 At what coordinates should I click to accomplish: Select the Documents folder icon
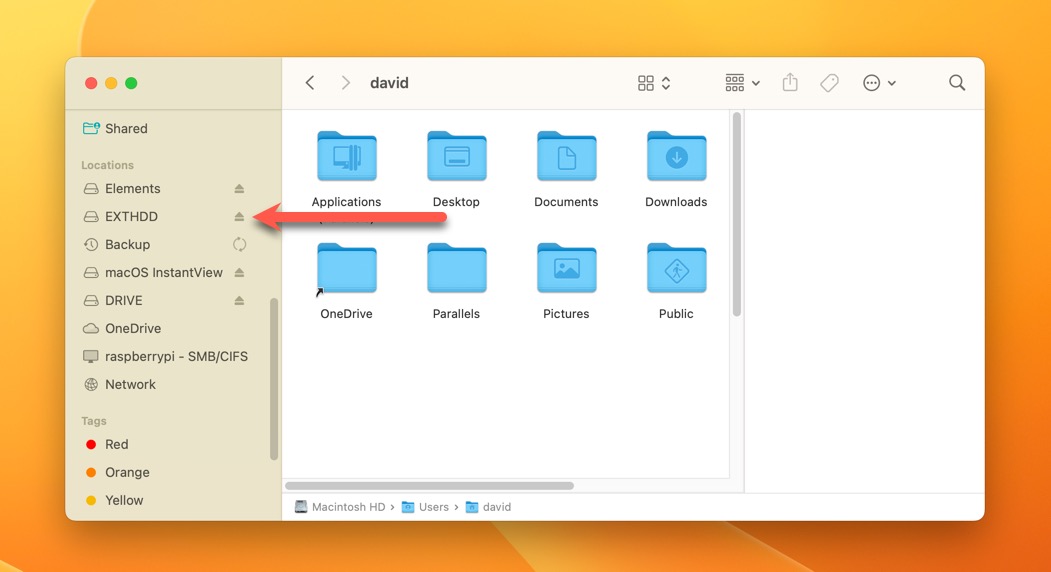tap(566, 156)
